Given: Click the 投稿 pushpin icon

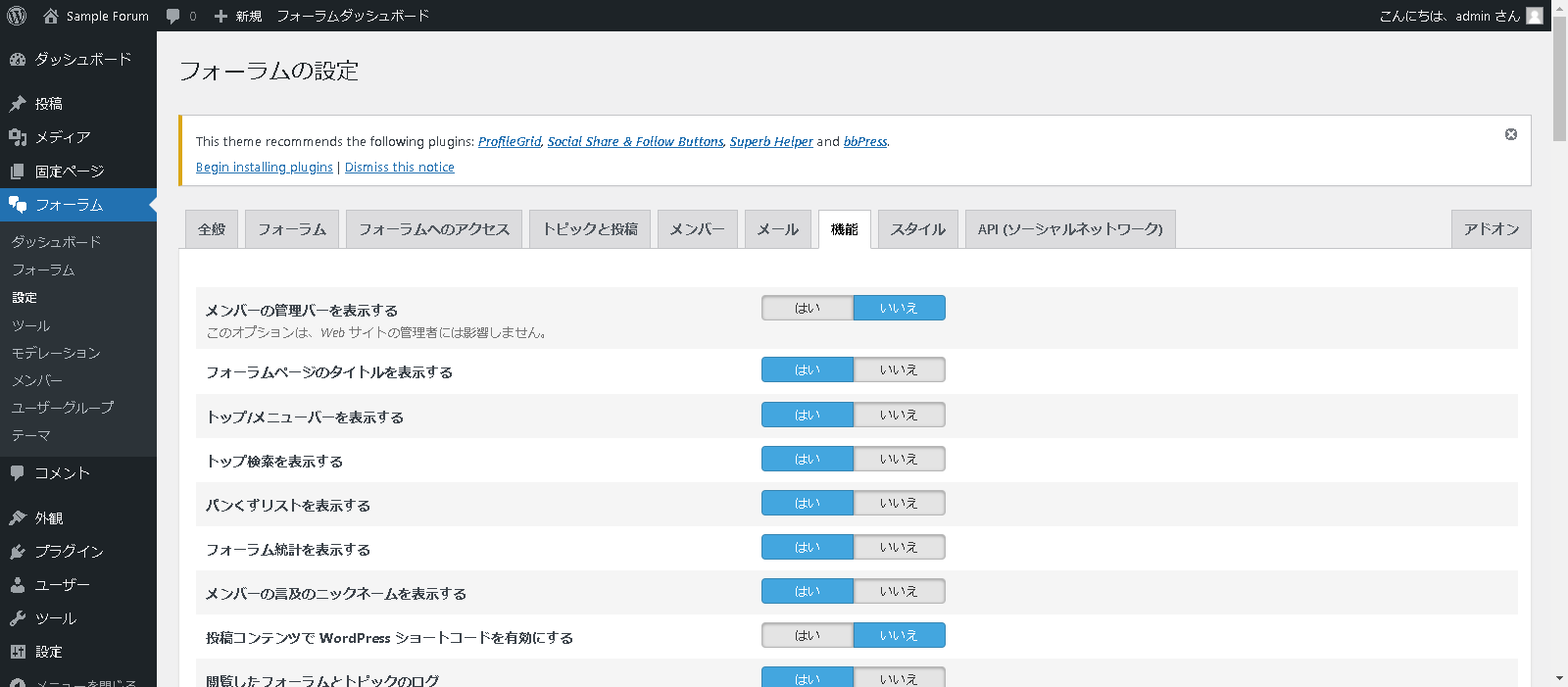Looking at the screenshot, I should tap(18, 104).
